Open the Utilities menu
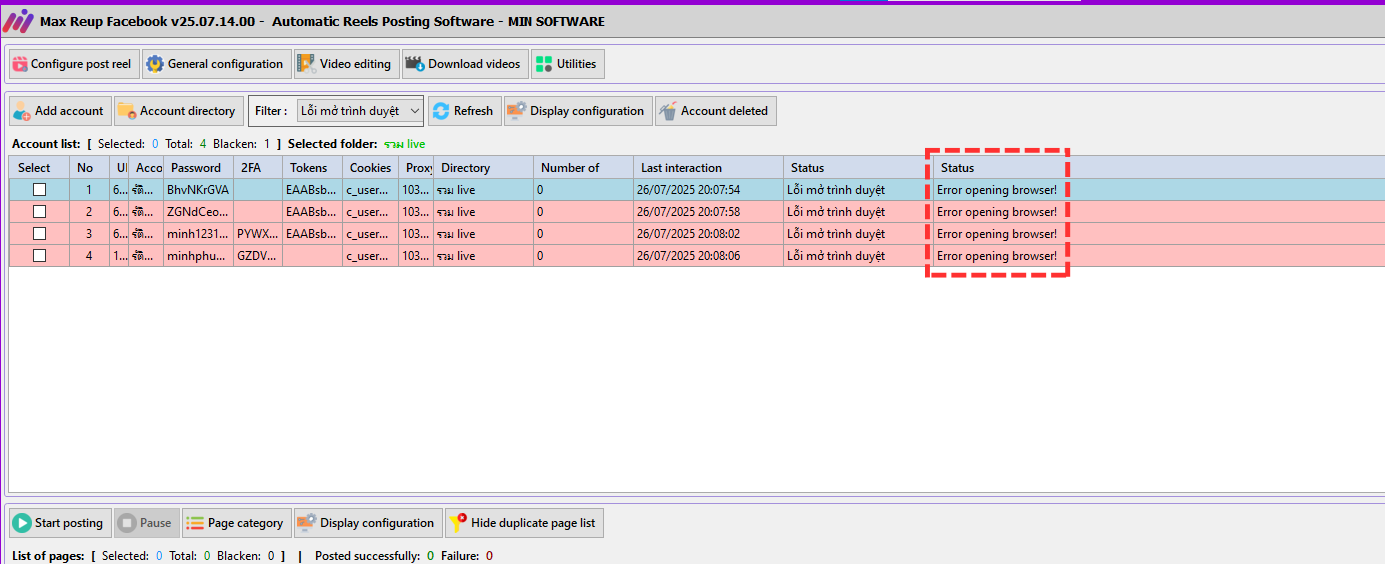 [567, 64]
